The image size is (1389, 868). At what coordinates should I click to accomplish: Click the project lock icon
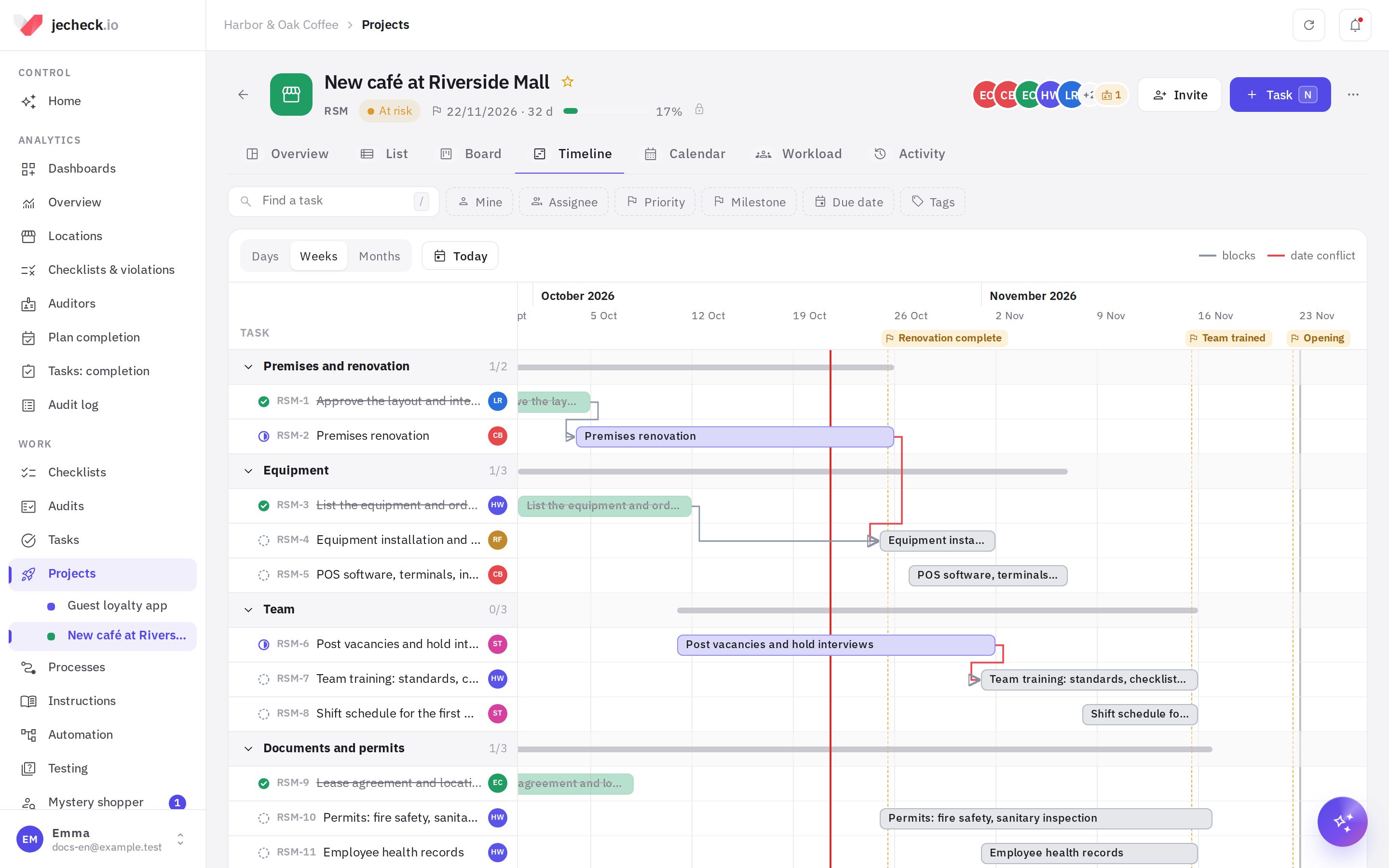699,109
